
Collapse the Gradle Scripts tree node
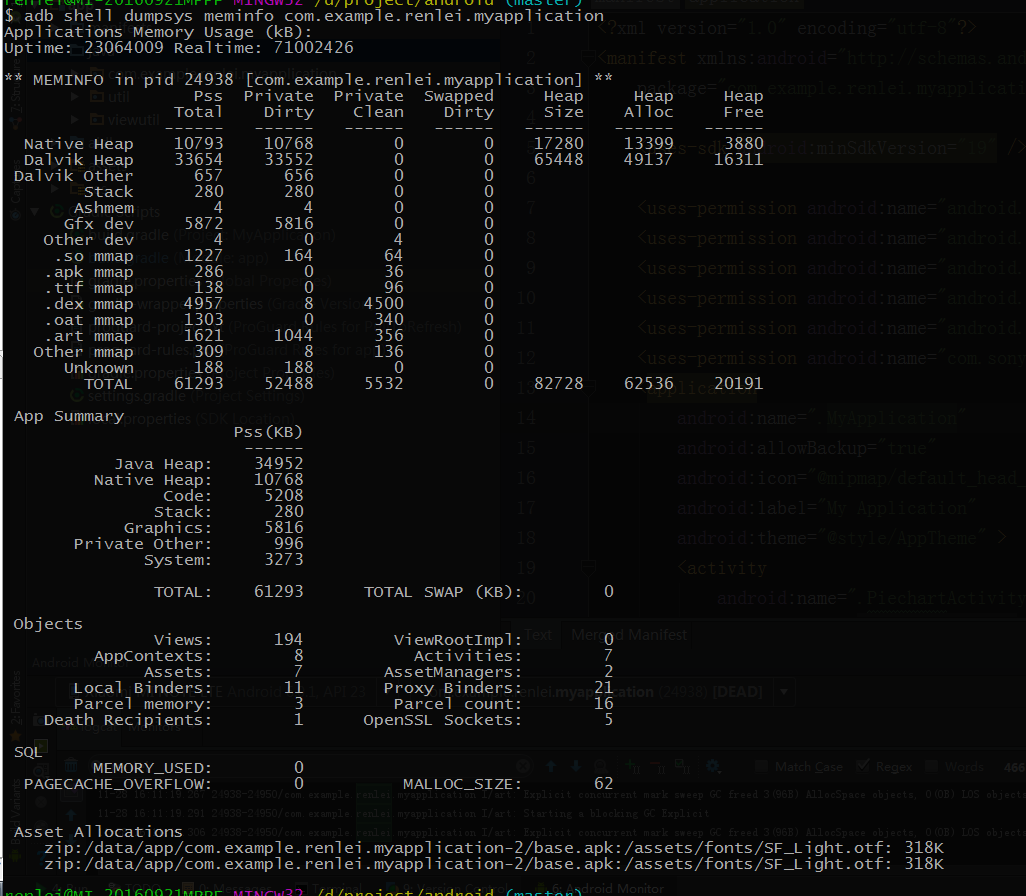coord(35,211)
